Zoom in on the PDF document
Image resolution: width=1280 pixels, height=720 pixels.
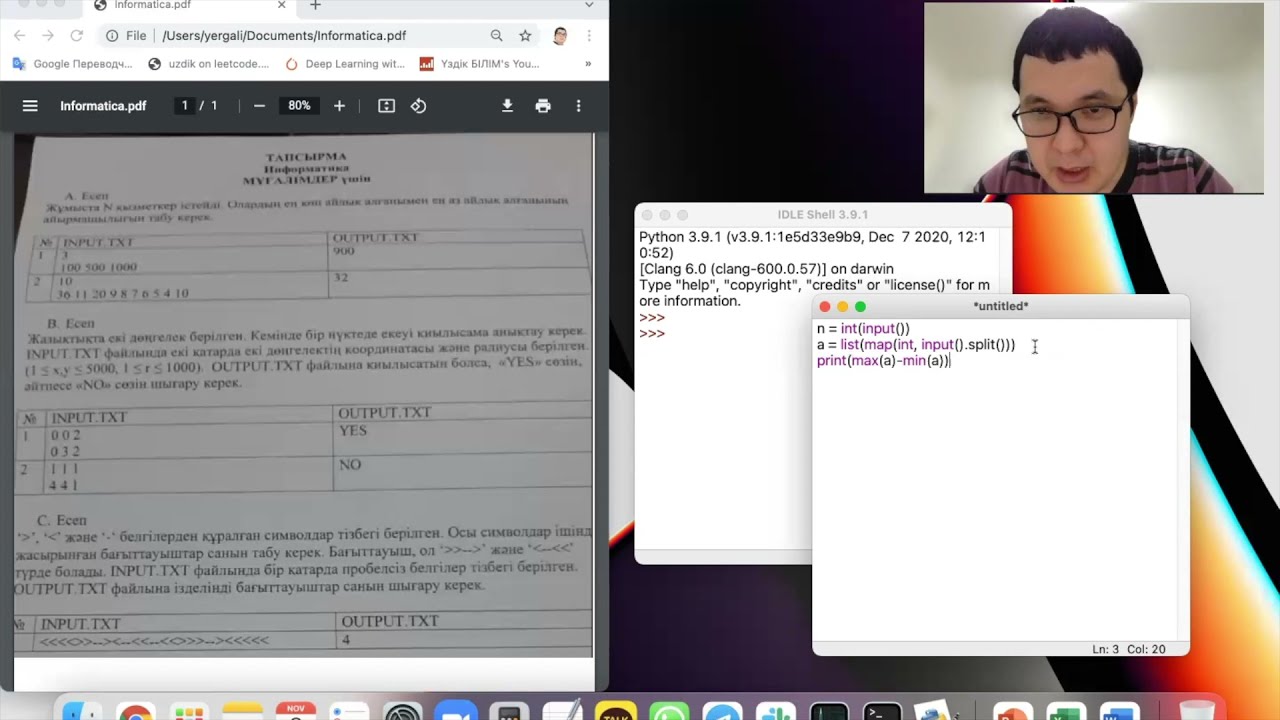click(x=339, y=106)
